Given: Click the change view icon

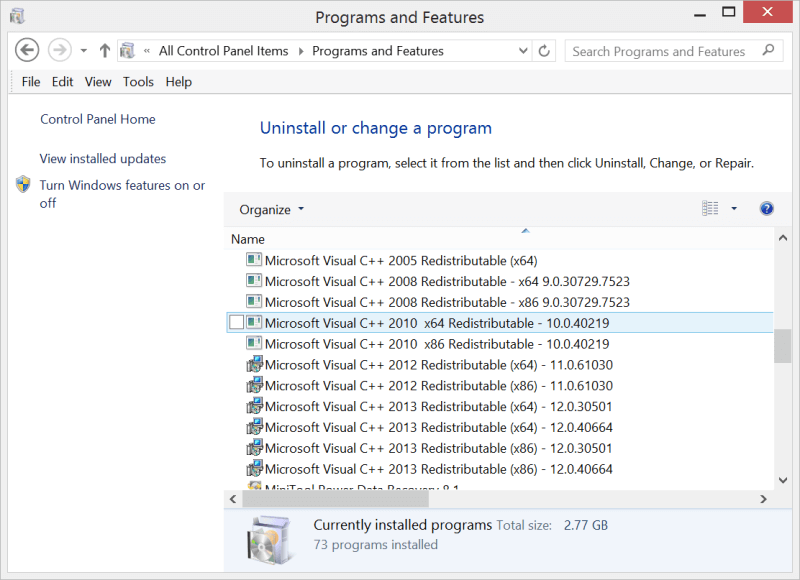Looking at the screenshot, I should tap(710, 208).
